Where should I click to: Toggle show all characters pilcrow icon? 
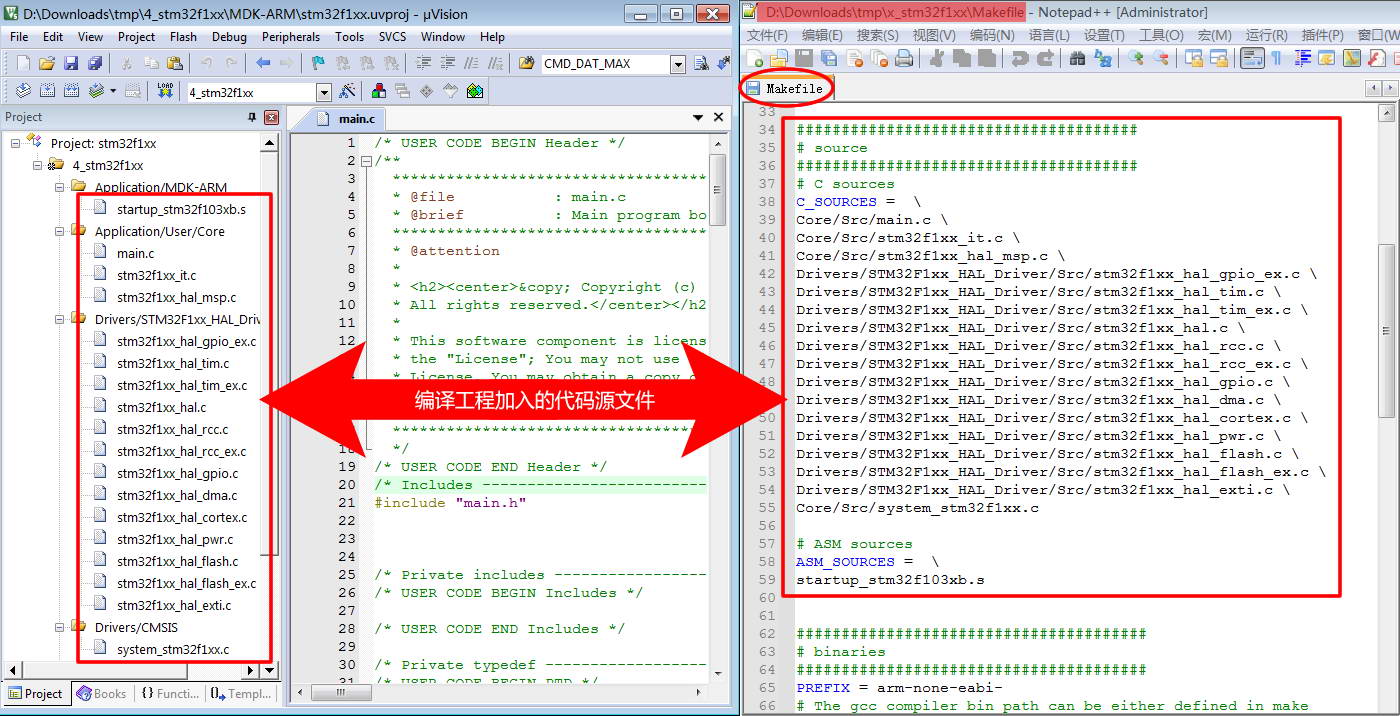pyautogui.click(x=1276, y=58)
